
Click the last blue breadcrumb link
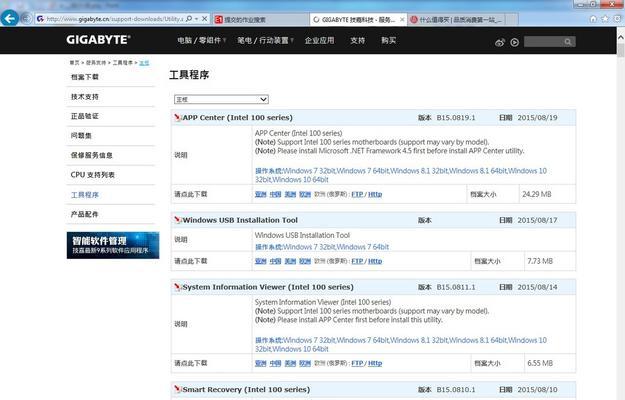(144, 63)
